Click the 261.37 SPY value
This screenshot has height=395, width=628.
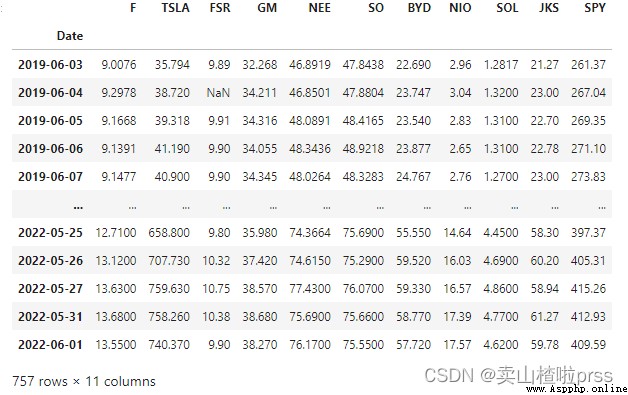588,65
